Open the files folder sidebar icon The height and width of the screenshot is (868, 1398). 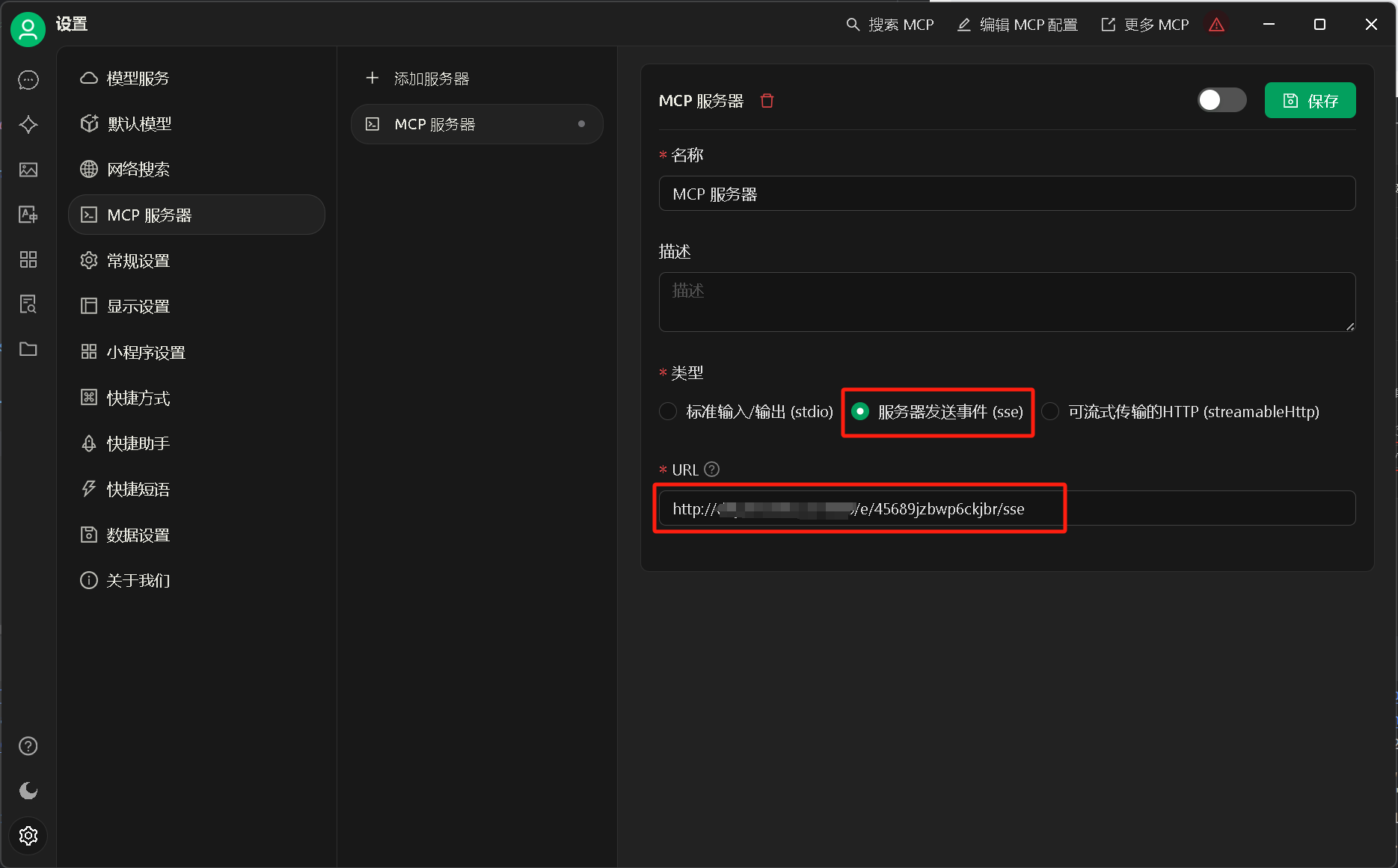[28, 349]
